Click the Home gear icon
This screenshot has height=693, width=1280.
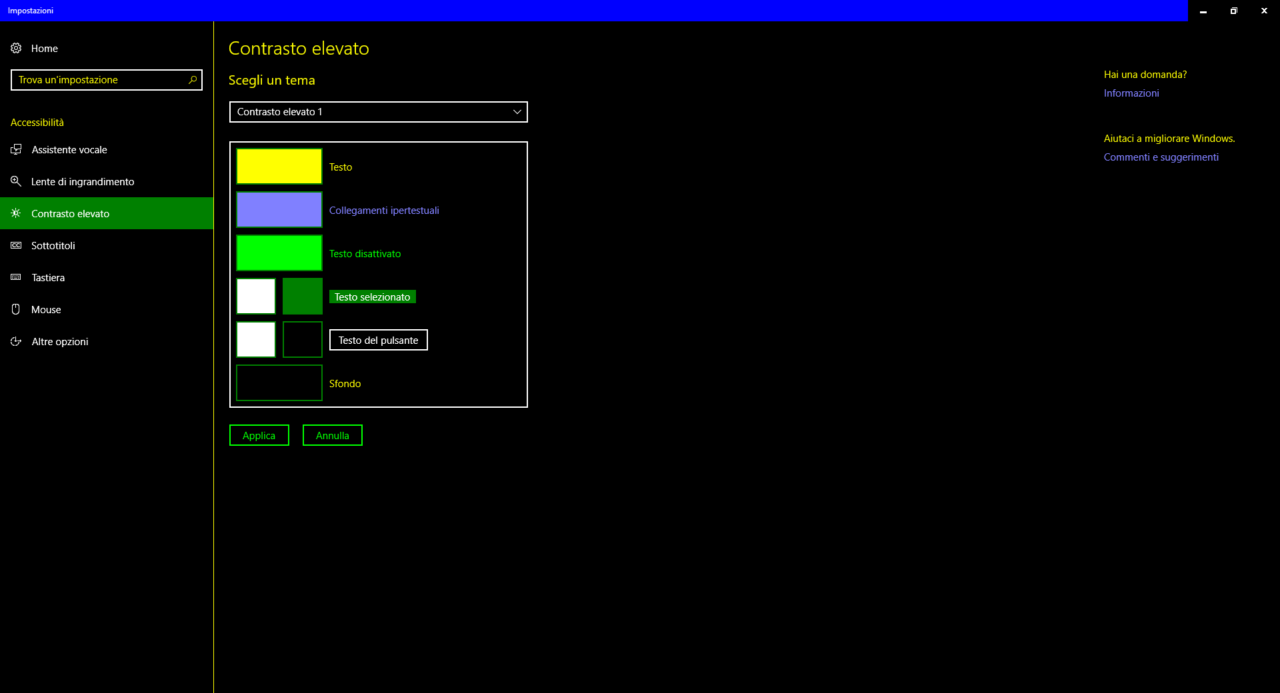16,48
